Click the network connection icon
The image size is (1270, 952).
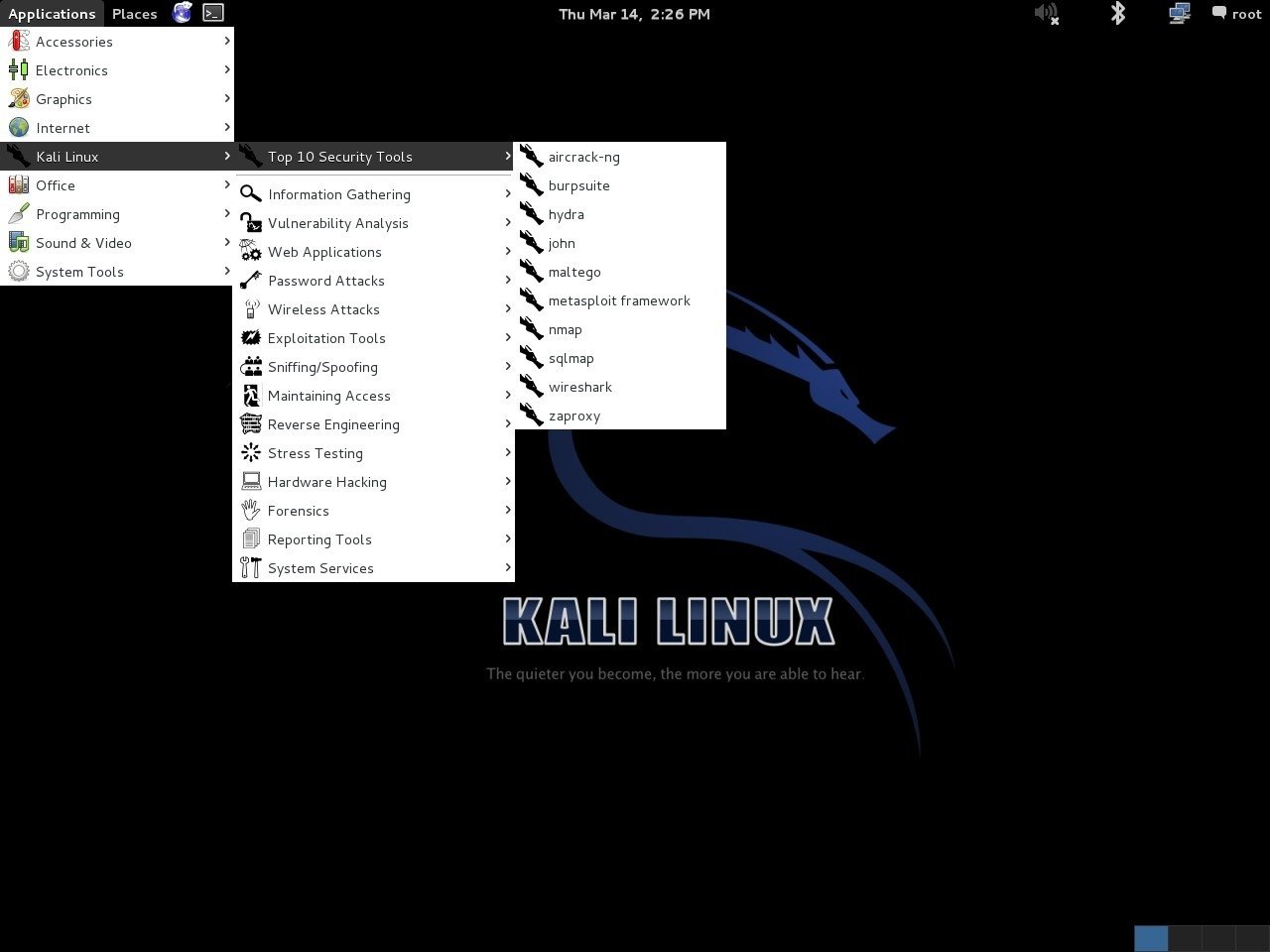point(1180,13)
